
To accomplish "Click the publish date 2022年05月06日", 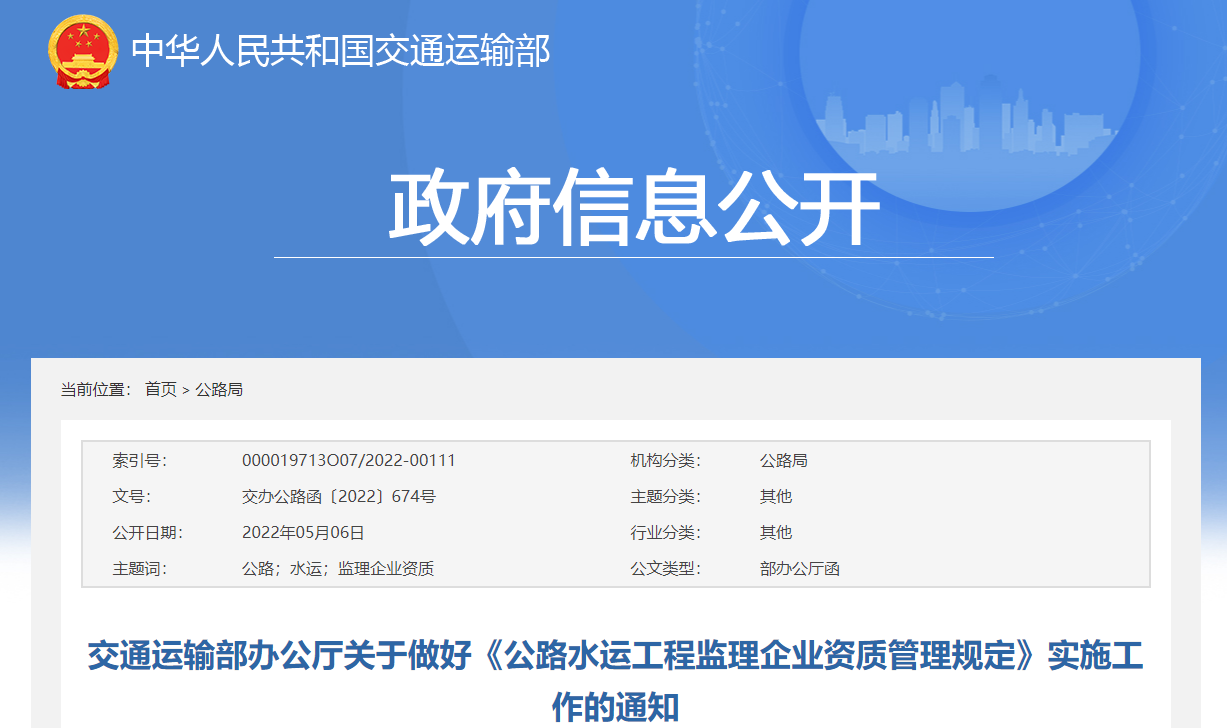I will coord(303,533).
